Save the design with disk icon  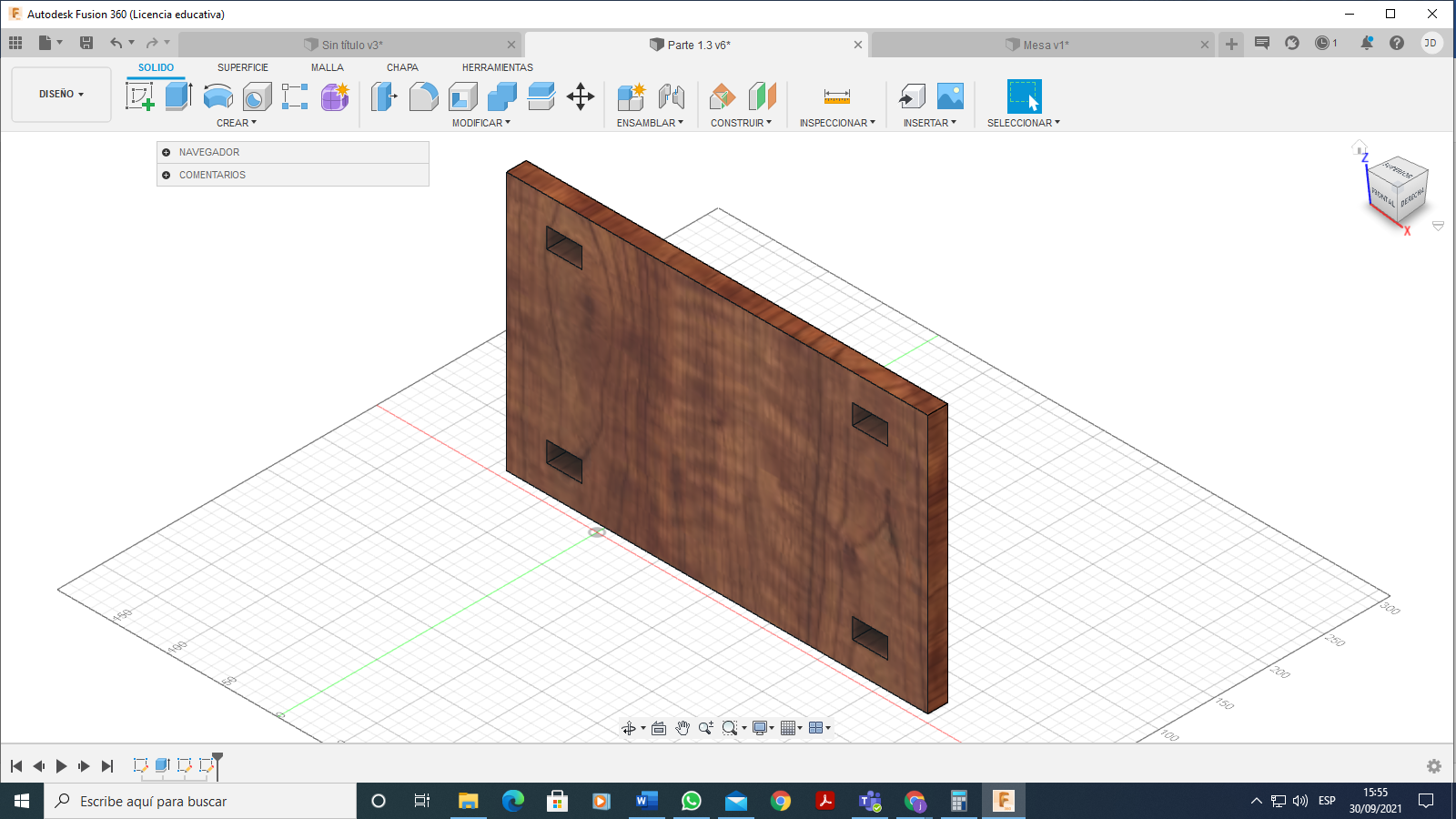[86, 43]
